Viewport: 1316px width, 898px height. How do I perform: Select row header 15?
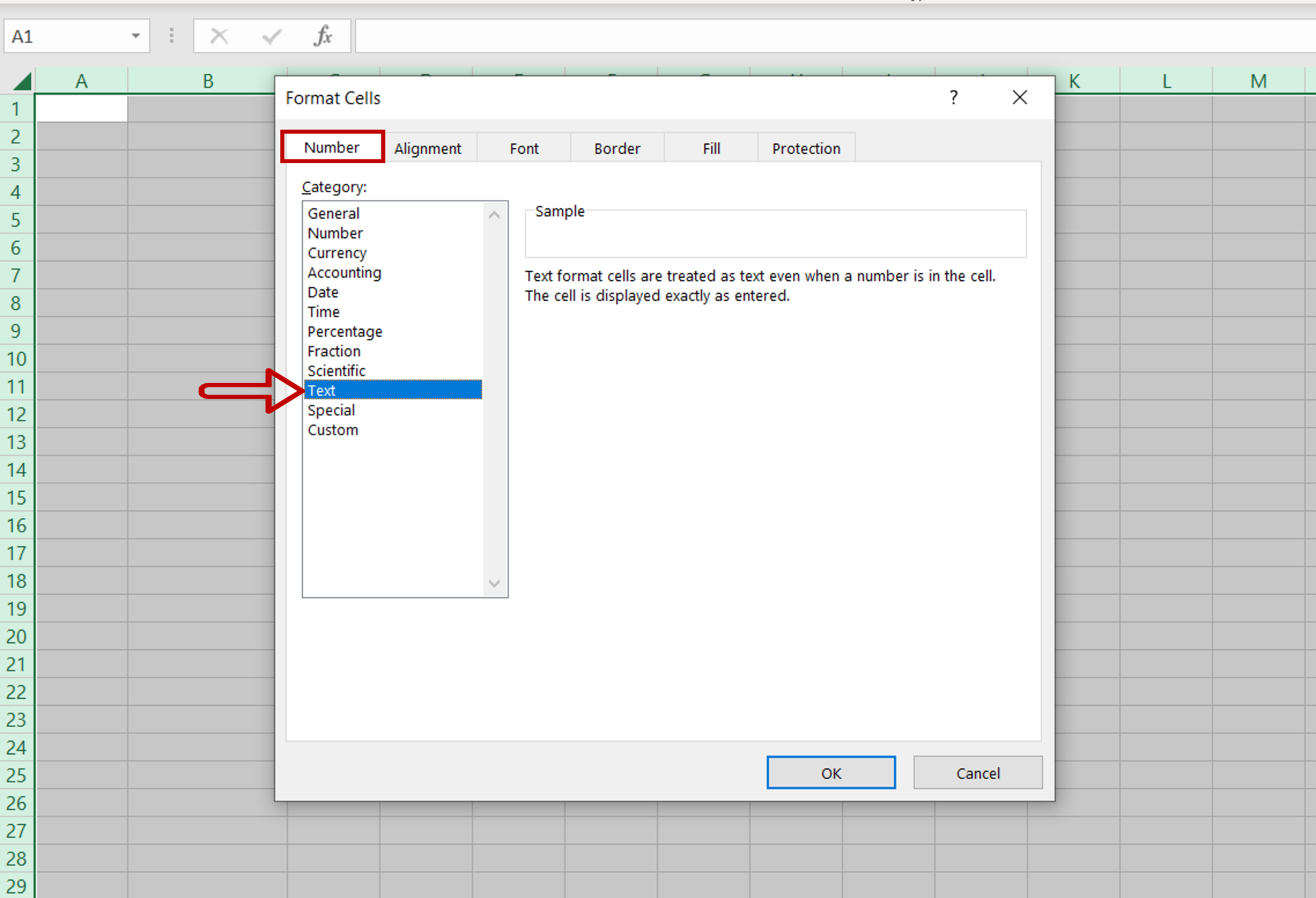point(17,498)
